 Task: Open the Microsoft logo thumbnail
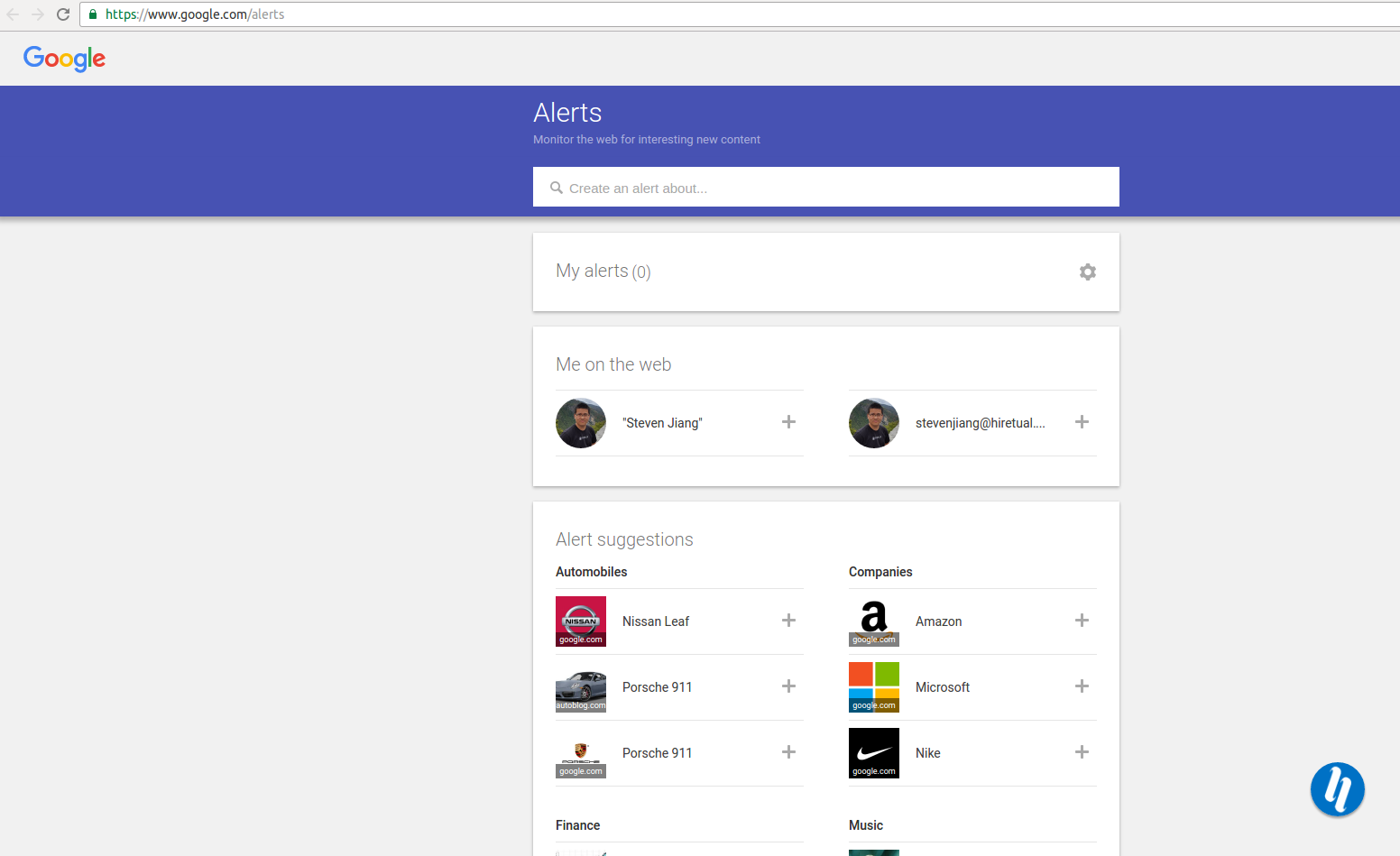[874, 687]
